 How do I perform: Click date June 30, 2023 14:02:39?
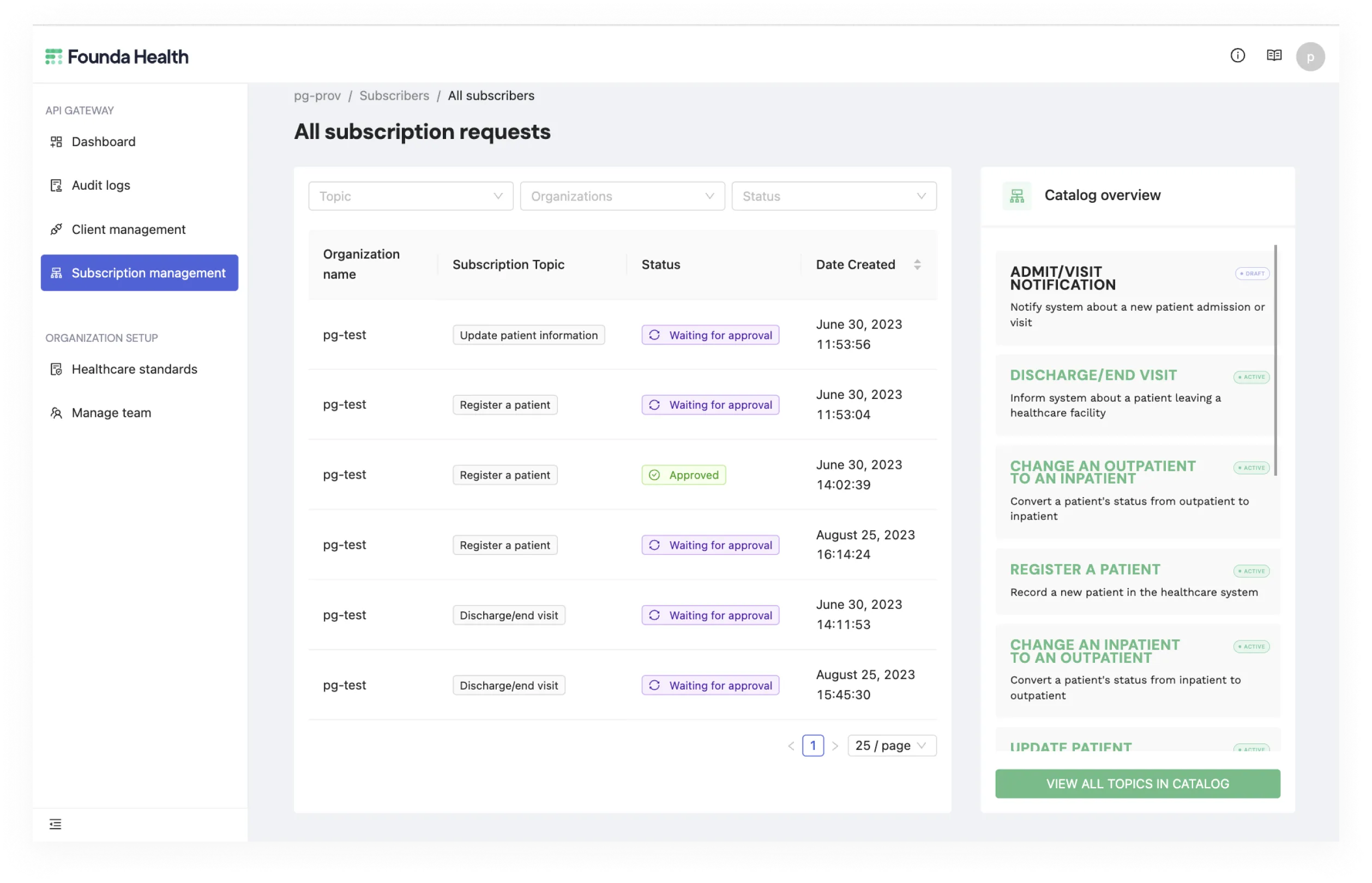(x=859, y=475)
